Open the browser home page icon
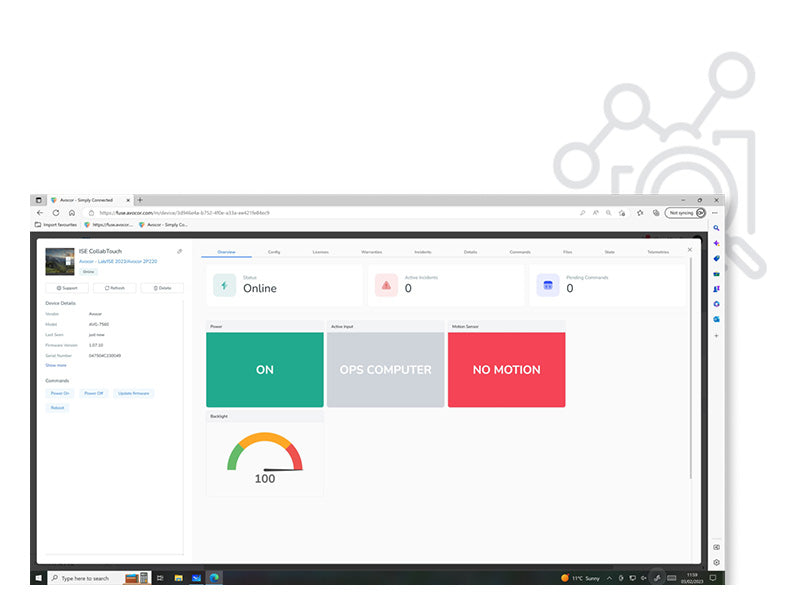Screen dimensions: 800x600 [x=72, y=213]
